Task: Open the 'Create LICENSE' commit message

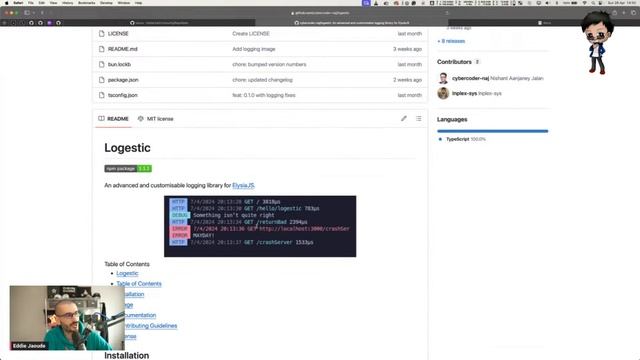Action: 251,33
